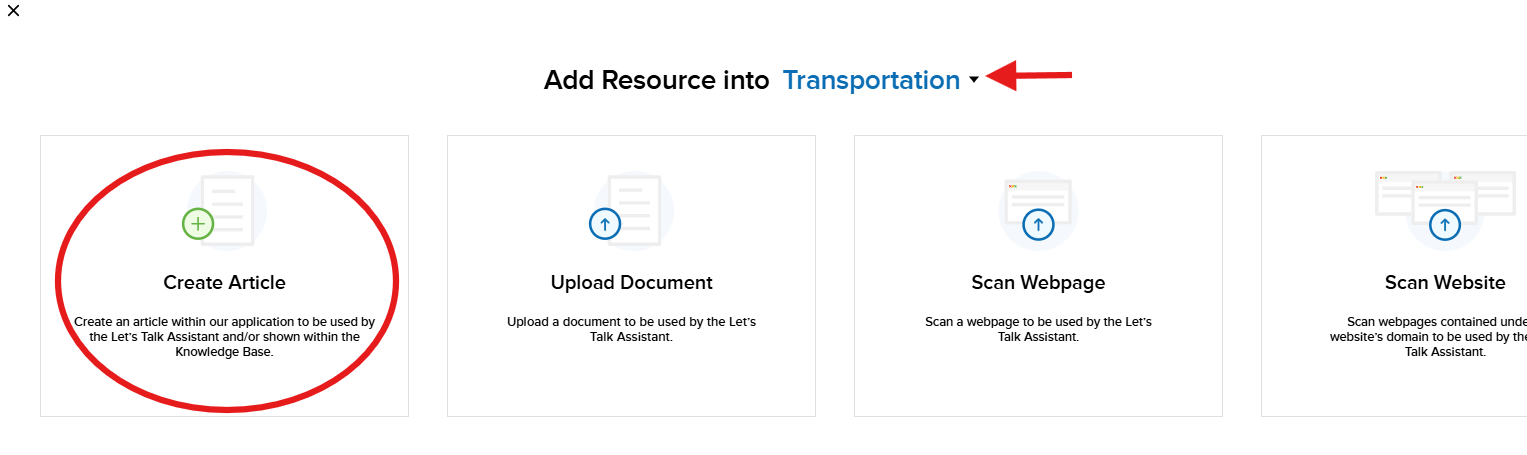Pick the Scan Website heading
This screenshot has height=455, width=1527.
pyautogui.click(x=1444, y=283)
